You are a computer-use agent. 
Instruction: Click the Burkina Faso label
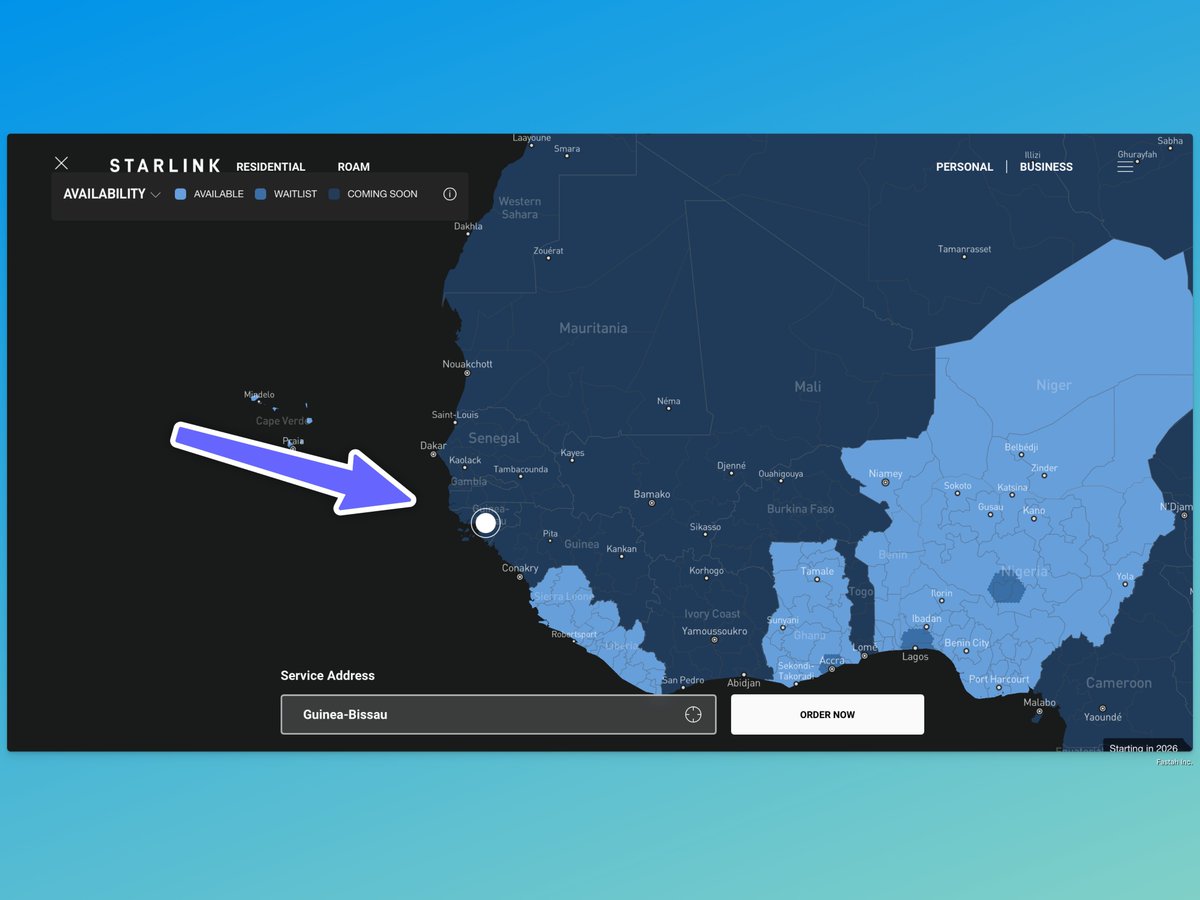(800, 509)
